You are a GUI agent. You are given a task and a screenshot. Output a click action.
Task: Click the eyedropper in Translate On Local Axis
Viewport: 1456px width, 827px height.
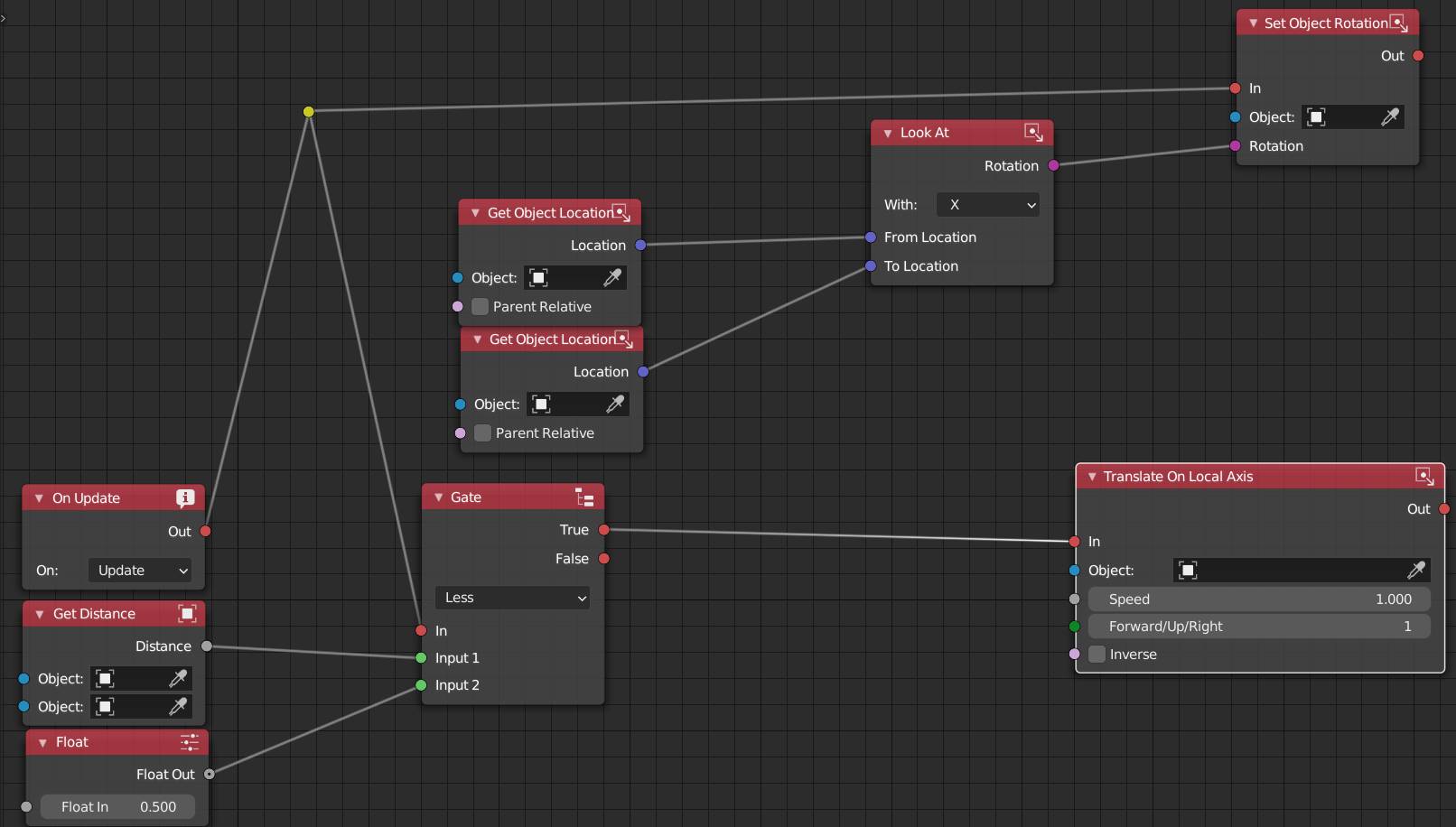[1416, 570]
